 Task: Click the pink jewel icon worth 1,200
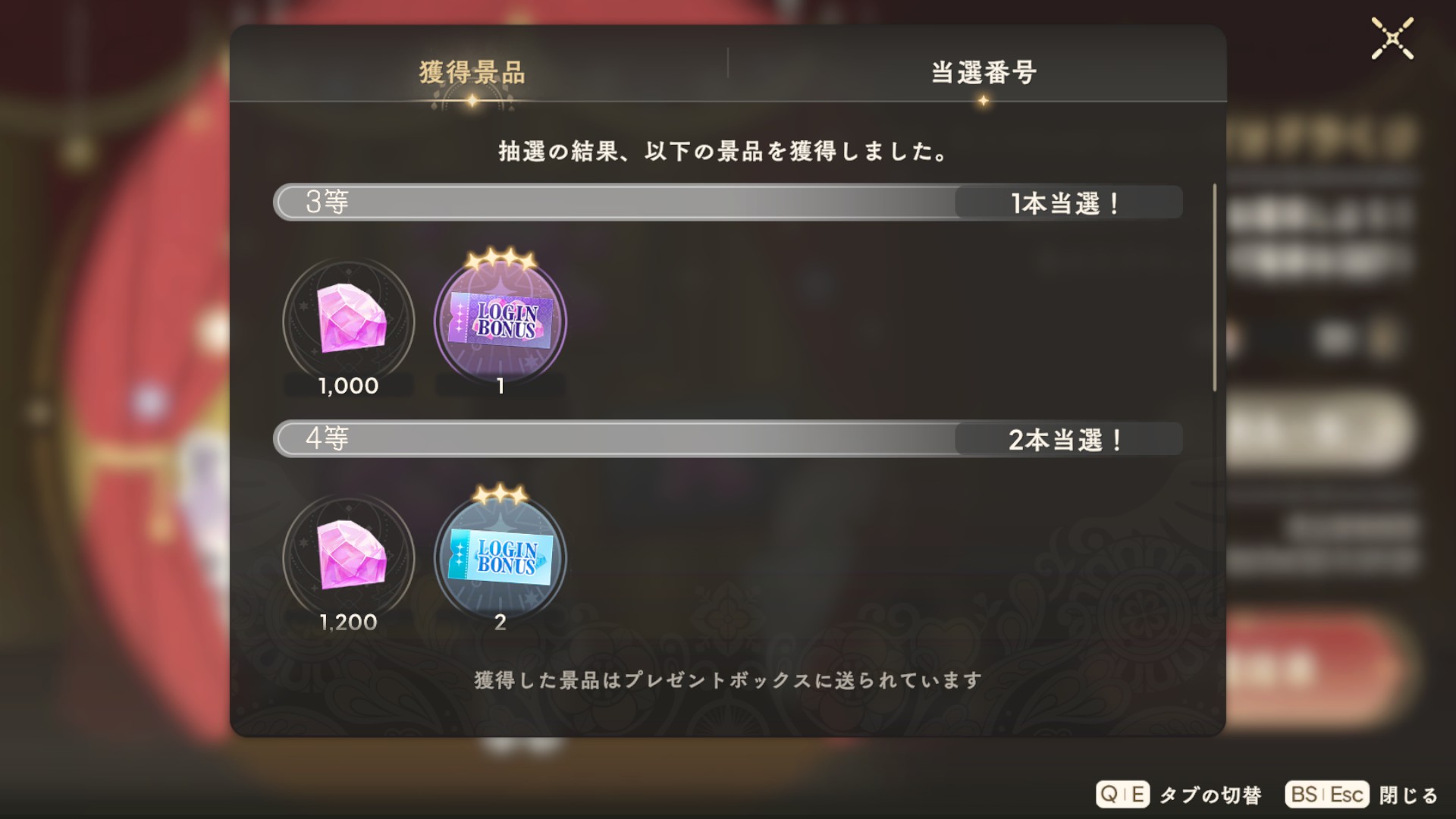pos(349,559)
